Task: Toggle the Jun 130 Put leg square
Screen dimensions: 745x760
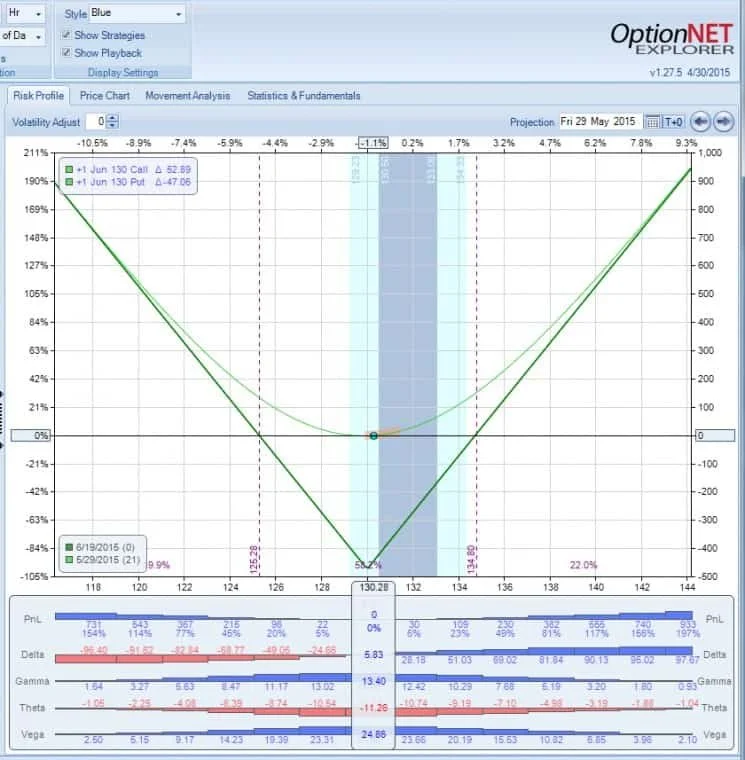Action: (69, 182)
